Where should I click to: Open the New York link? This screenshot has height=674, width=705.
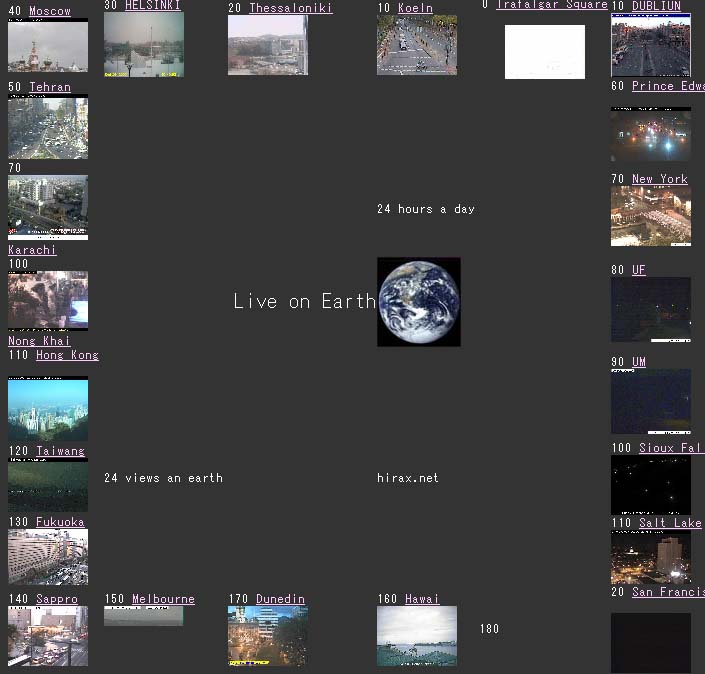tap(659, 179)
